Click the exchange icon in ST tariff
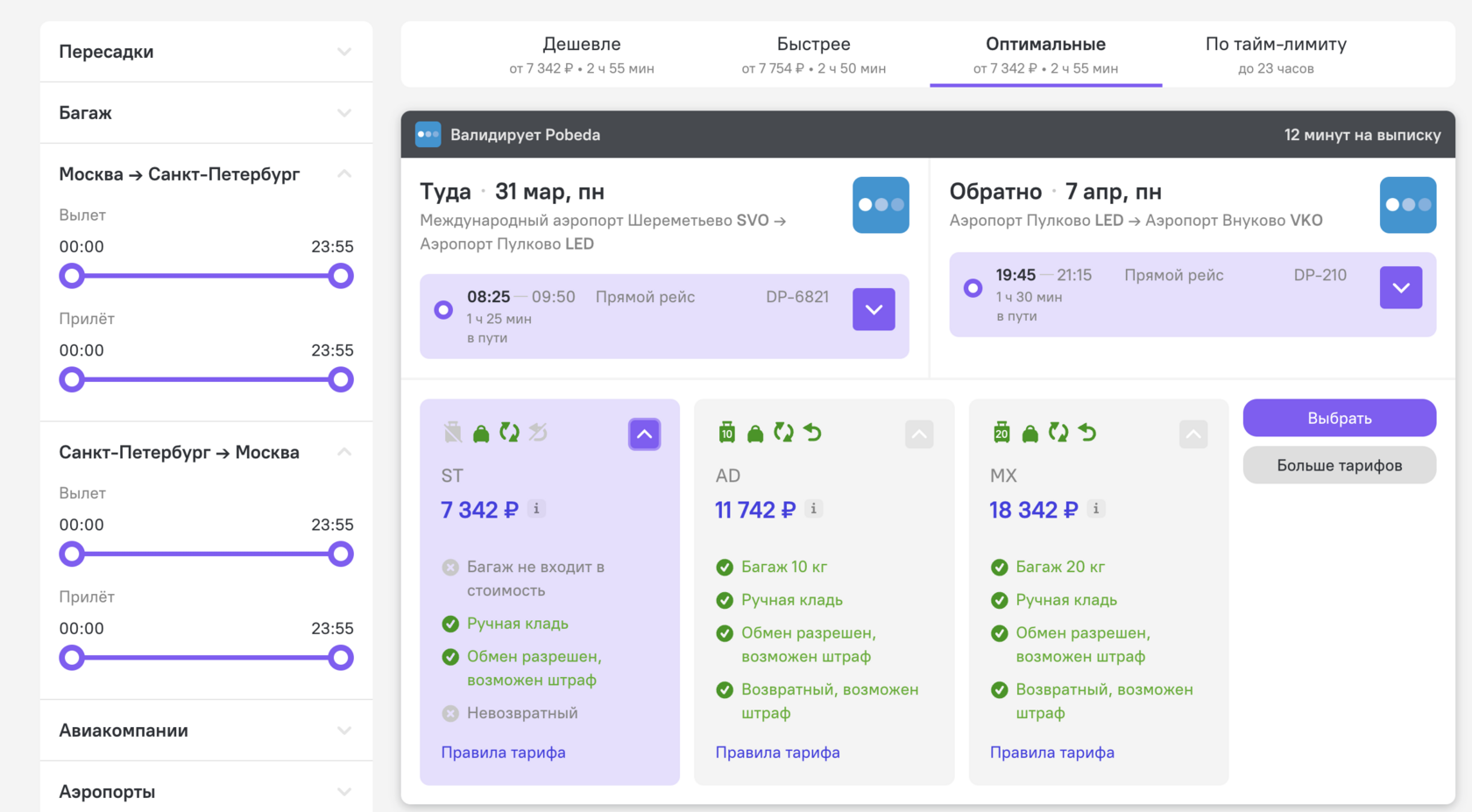The image size is (1472, 812). 509,432
